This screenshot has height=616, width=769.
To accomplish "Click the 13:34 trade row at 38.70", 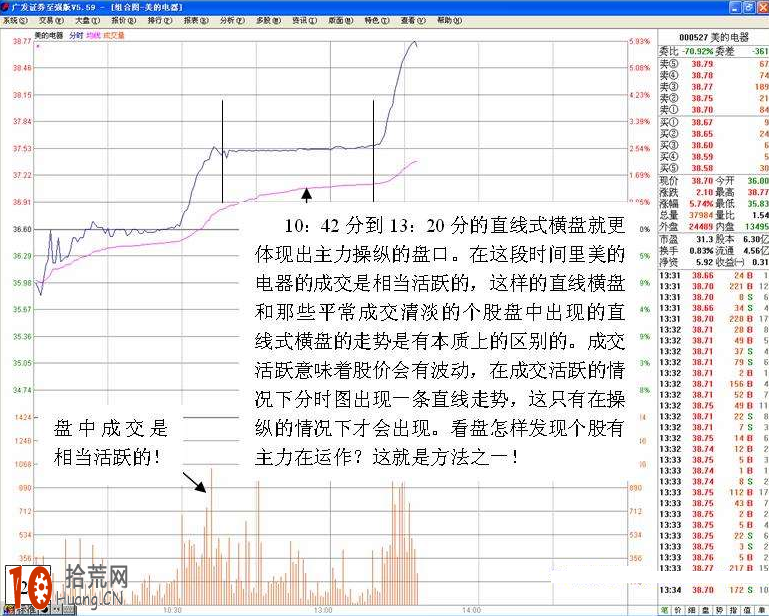I will pos(714,590).
